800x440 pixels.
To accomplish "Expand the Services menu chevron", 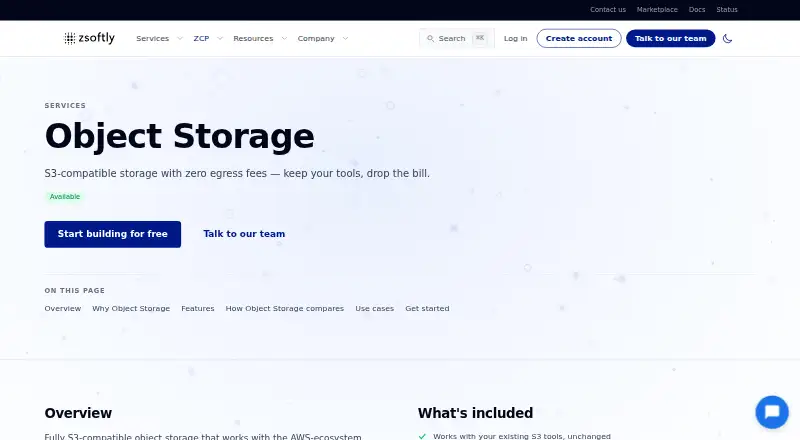I will click(x=180, y=38).
